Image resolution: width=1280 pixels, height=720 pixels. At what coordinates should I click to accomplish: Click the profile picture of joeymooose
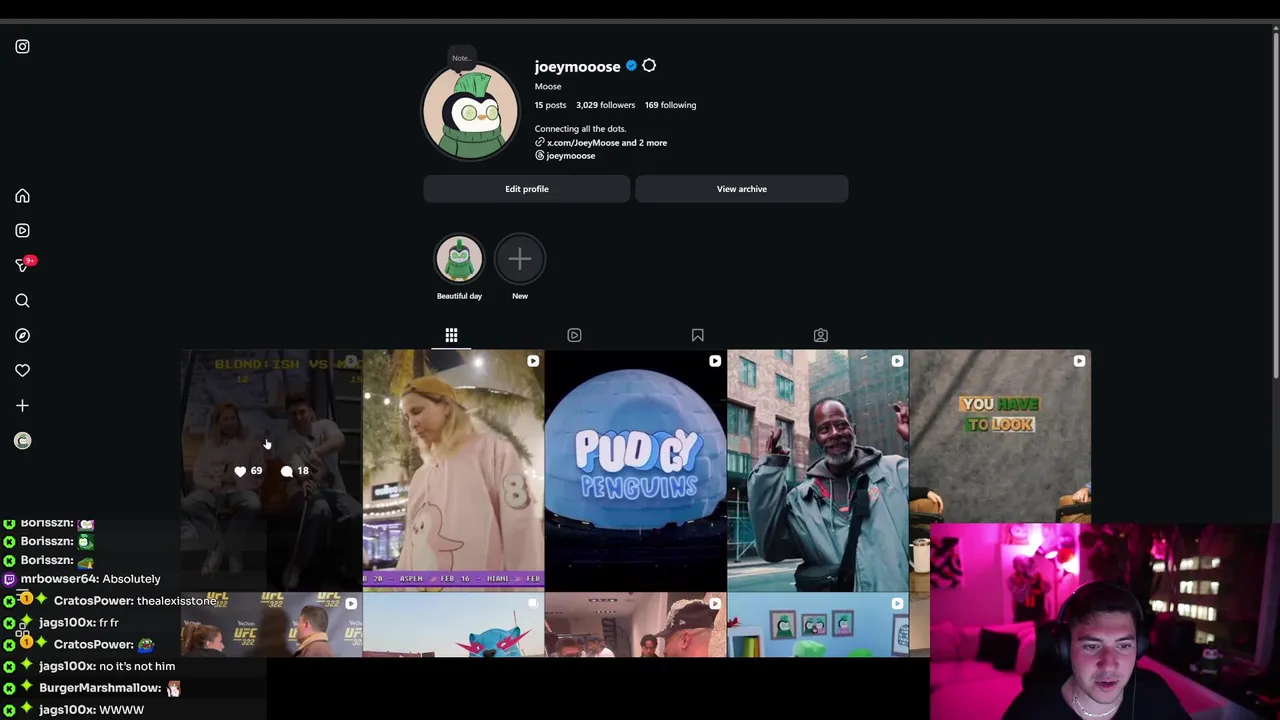pos(470,112)
